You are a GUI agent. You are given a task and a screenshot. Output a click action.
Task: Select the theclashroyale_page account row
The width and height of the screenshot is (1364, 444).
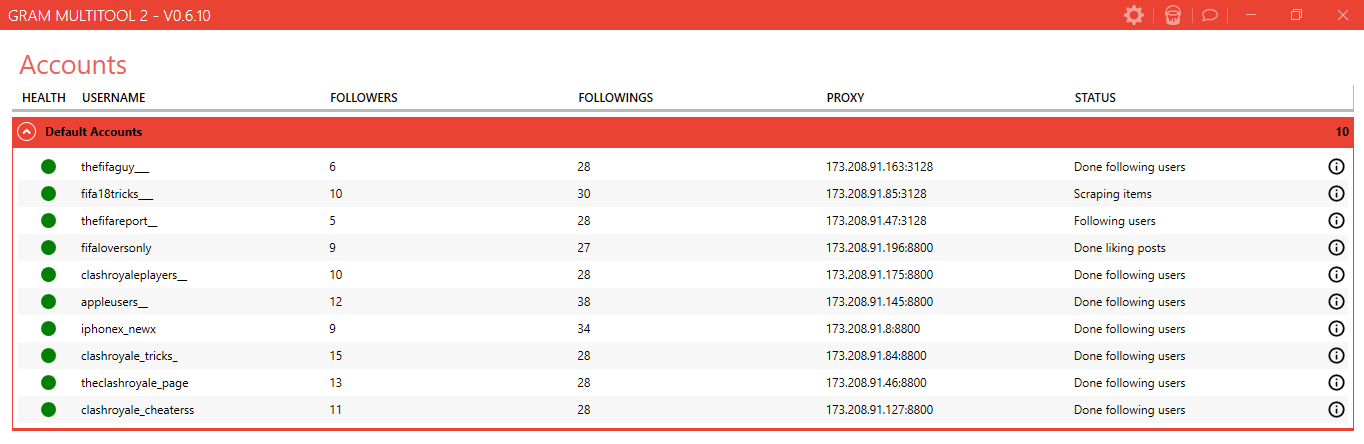682,383
